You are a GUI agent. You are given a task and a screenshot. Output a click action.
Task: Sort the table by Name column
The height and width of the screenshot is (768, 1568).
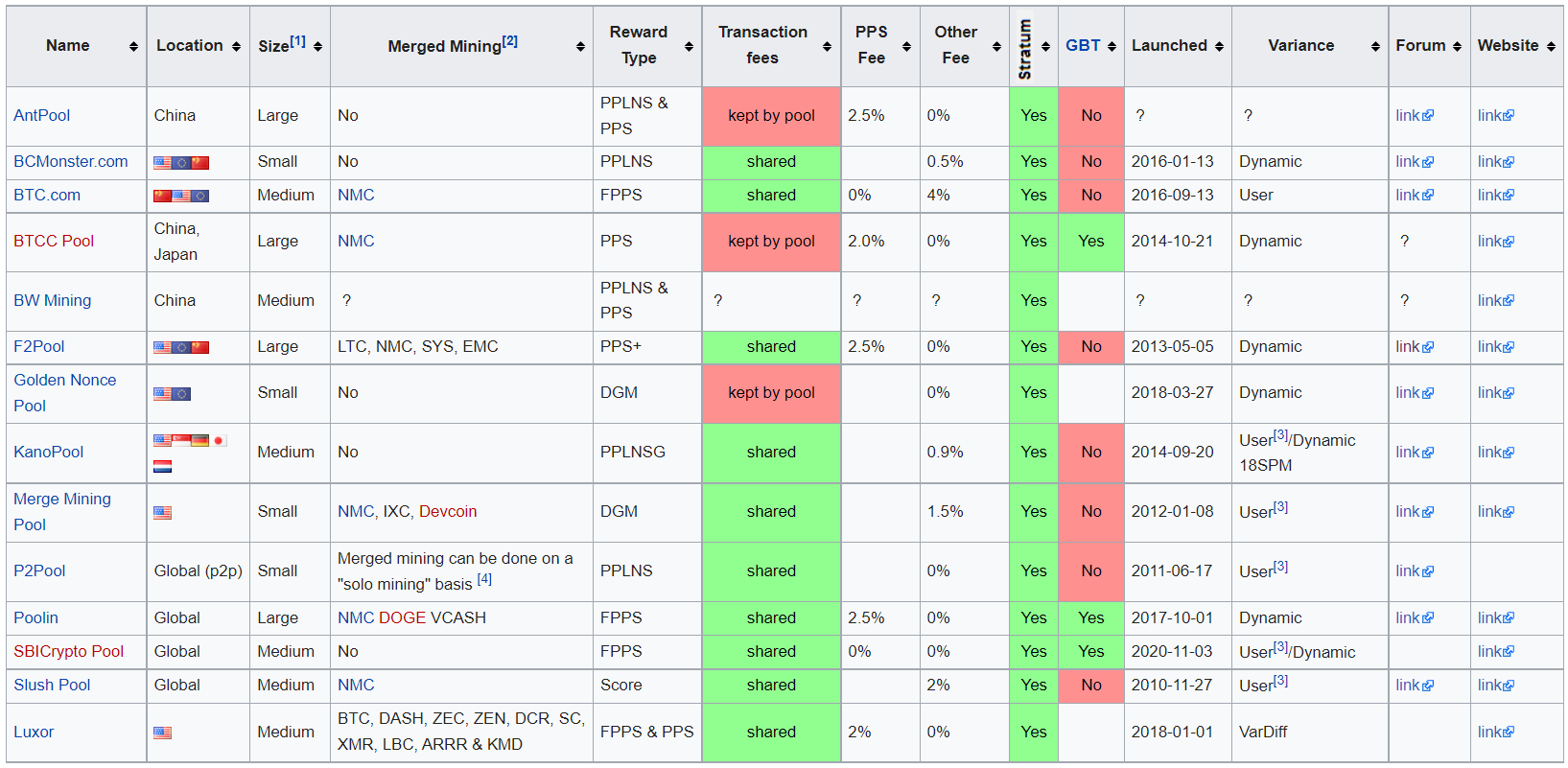coord(133,46)
